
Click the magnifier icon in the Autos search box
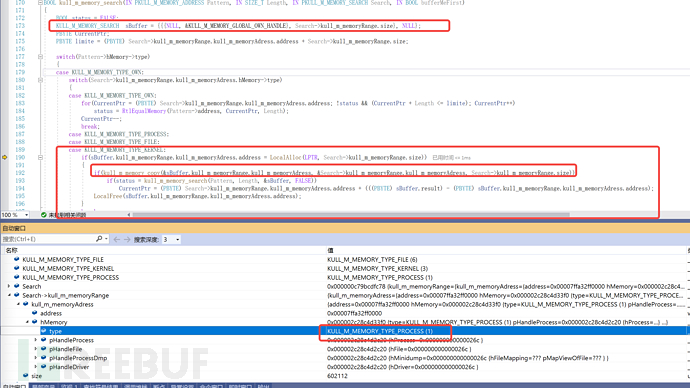point(99,239)
